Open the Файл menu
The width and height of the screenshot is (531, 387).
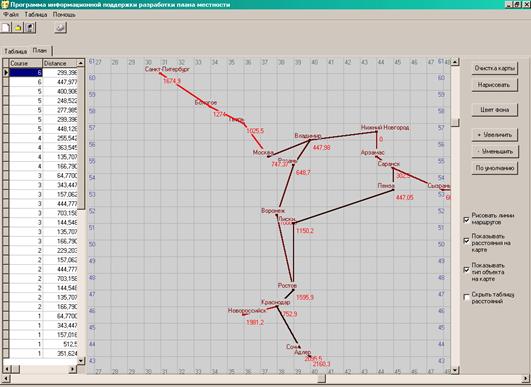click(x=11, y=15)
